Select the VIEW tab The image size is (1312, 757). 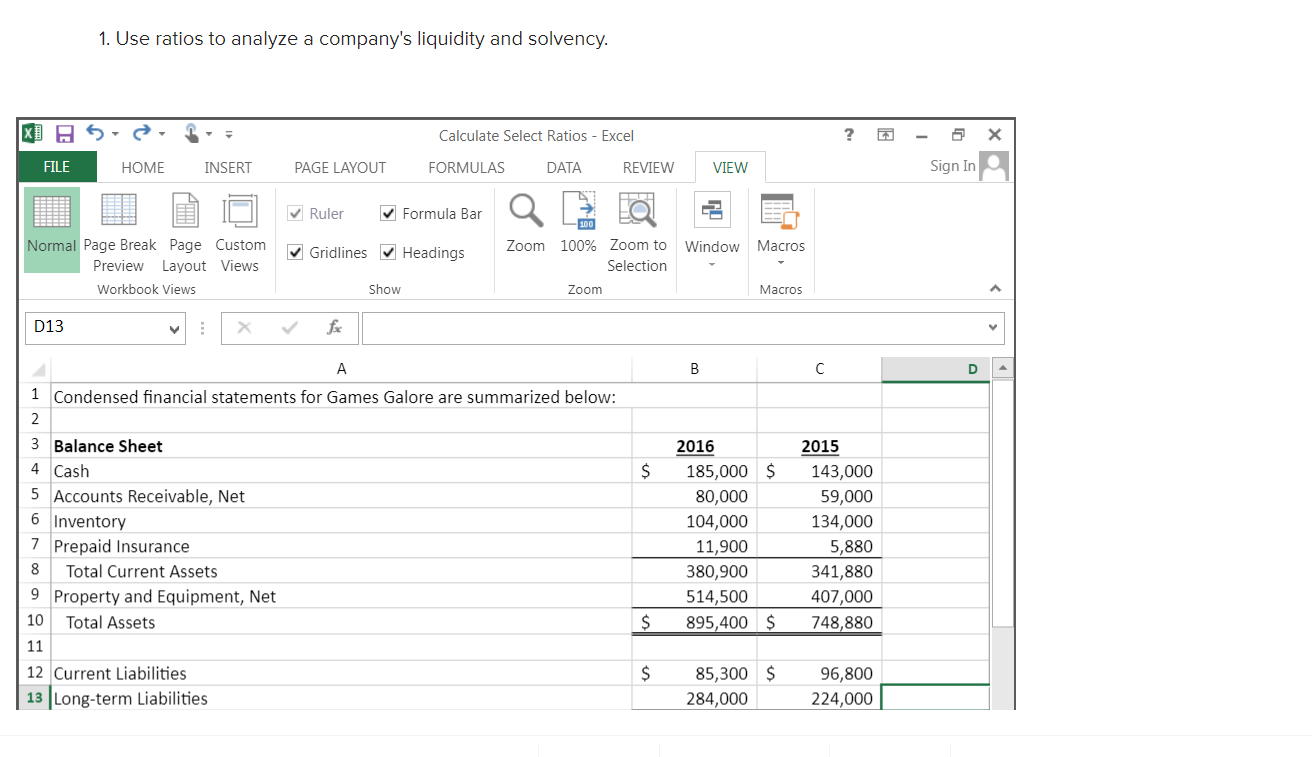(730, 168)
